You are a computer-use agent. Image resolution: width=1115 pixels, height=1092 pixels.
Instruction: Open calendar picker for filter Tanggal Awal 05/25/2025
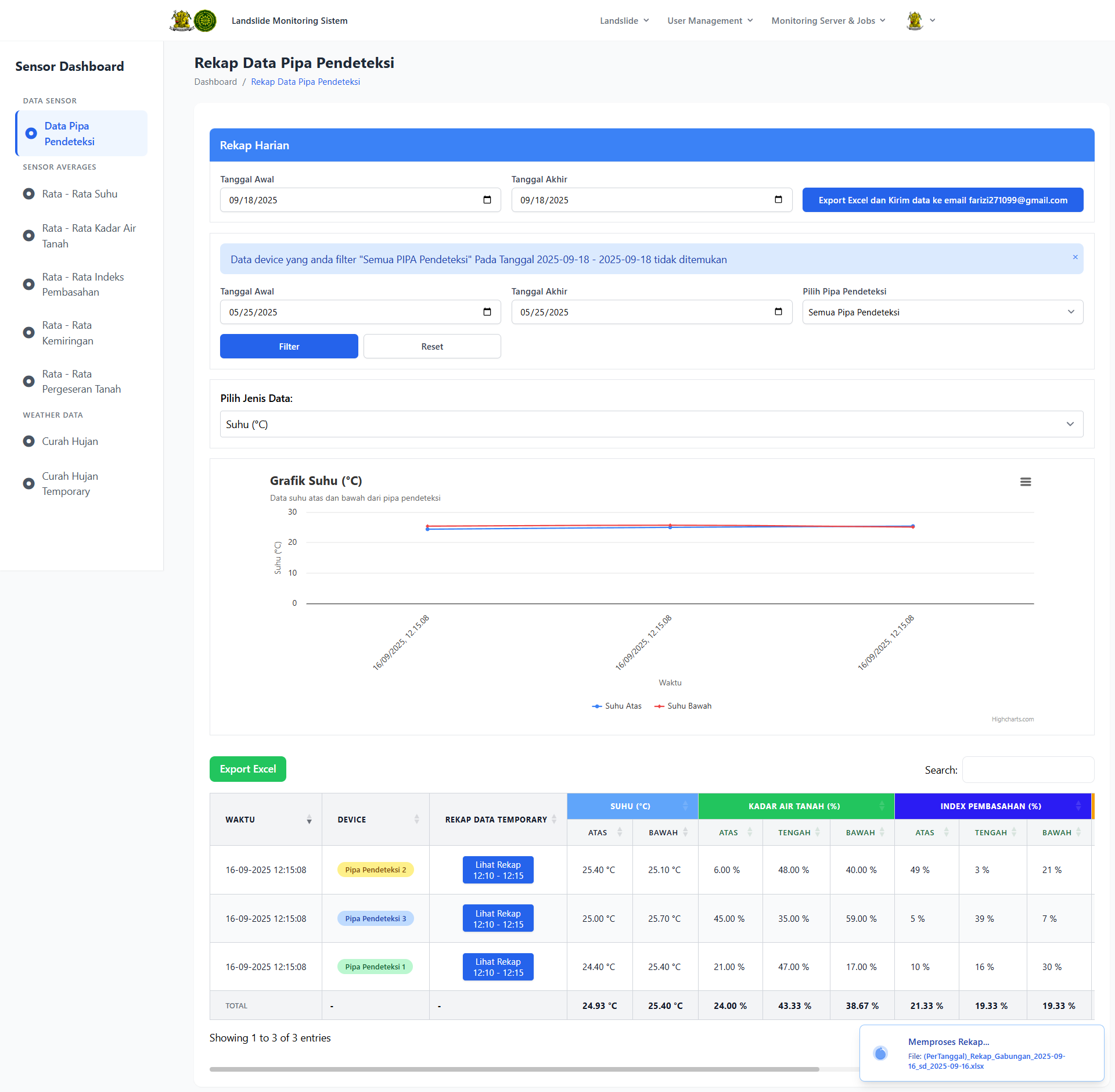click(x=487, y=312)
